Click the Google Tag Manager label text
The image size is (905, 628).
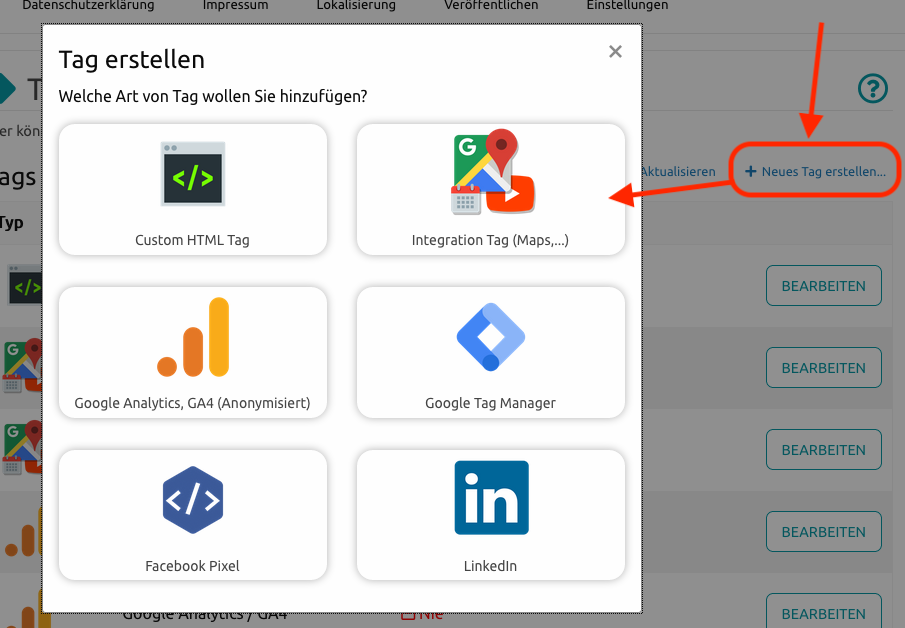point(490,403)
